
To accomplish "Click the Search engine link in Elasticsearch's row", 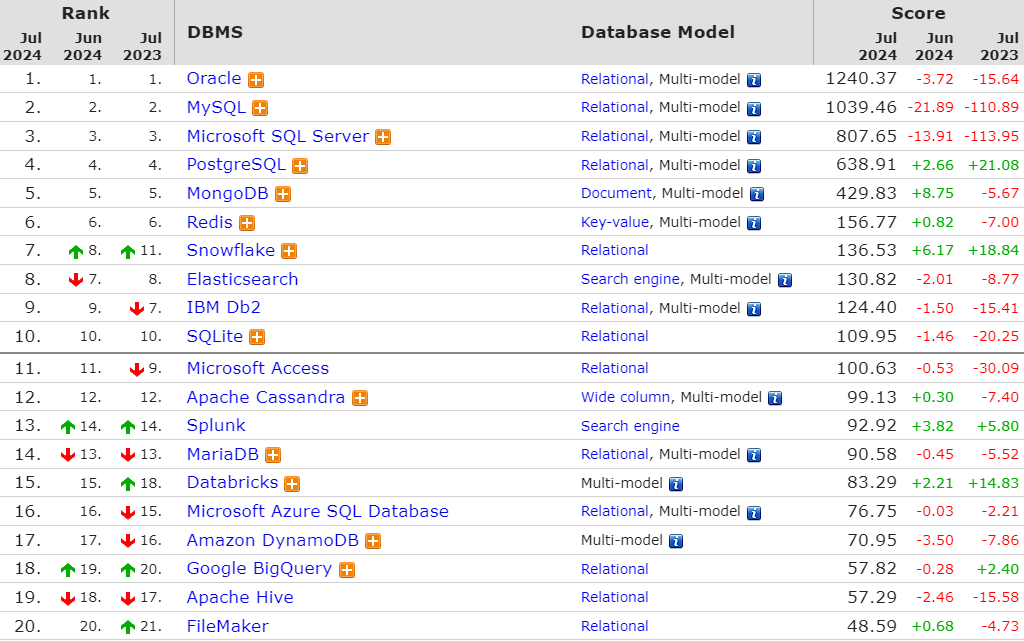I will (630, 280).
